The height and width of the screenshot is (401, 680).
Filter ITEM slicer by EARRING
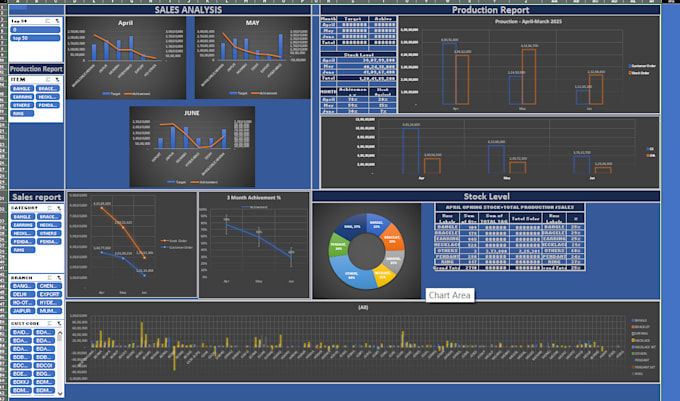(22, 97)
